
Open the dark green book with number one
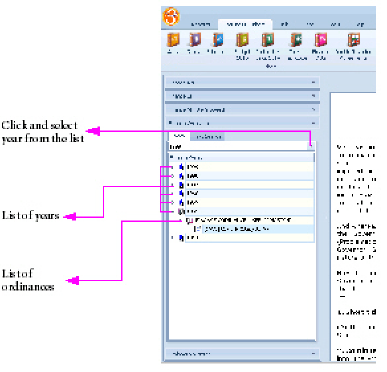coord(267,40)
